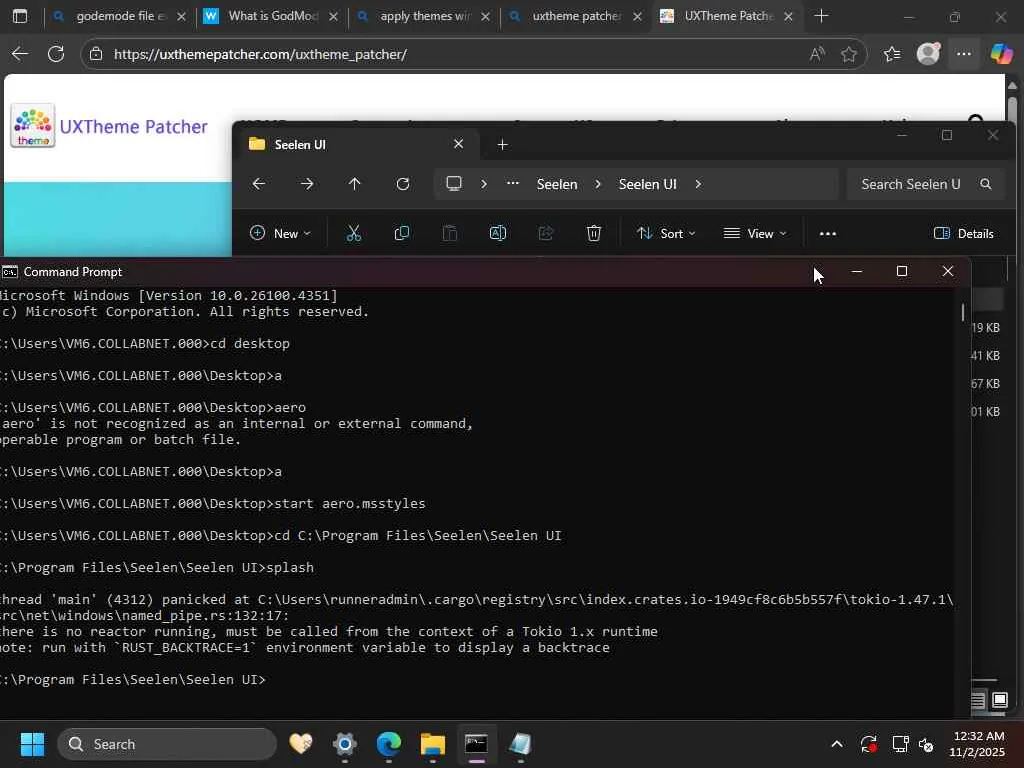The width and height of the screenshot is (1024, 768).
Task: Click the This PC monitor breadcrumb icon
Action: click(x=454, y=184)
